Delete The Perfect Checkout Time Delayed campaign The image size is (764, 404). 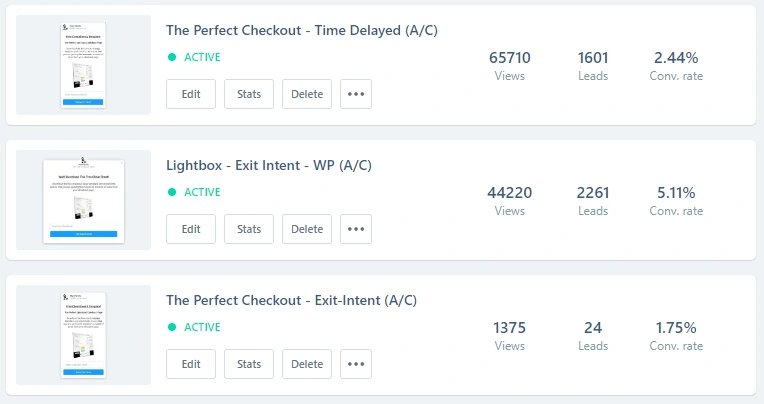tap(307, 94)
